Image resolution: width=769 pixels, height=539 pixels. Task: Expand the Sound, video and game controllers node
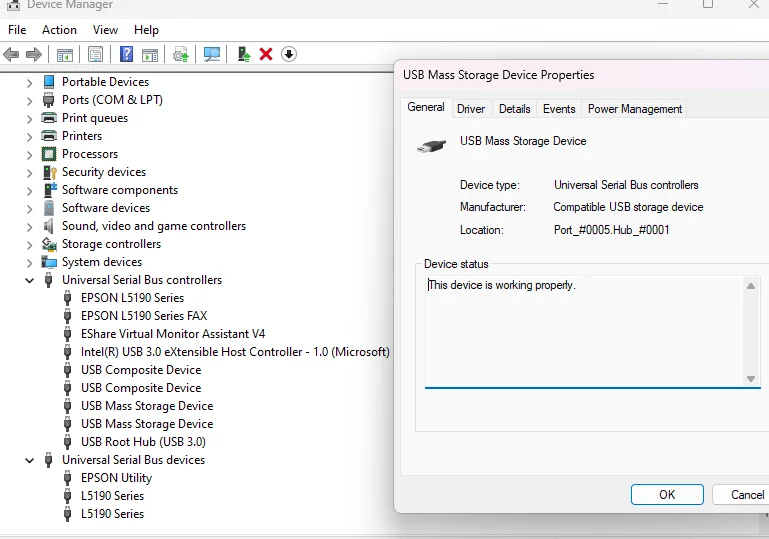29,227
